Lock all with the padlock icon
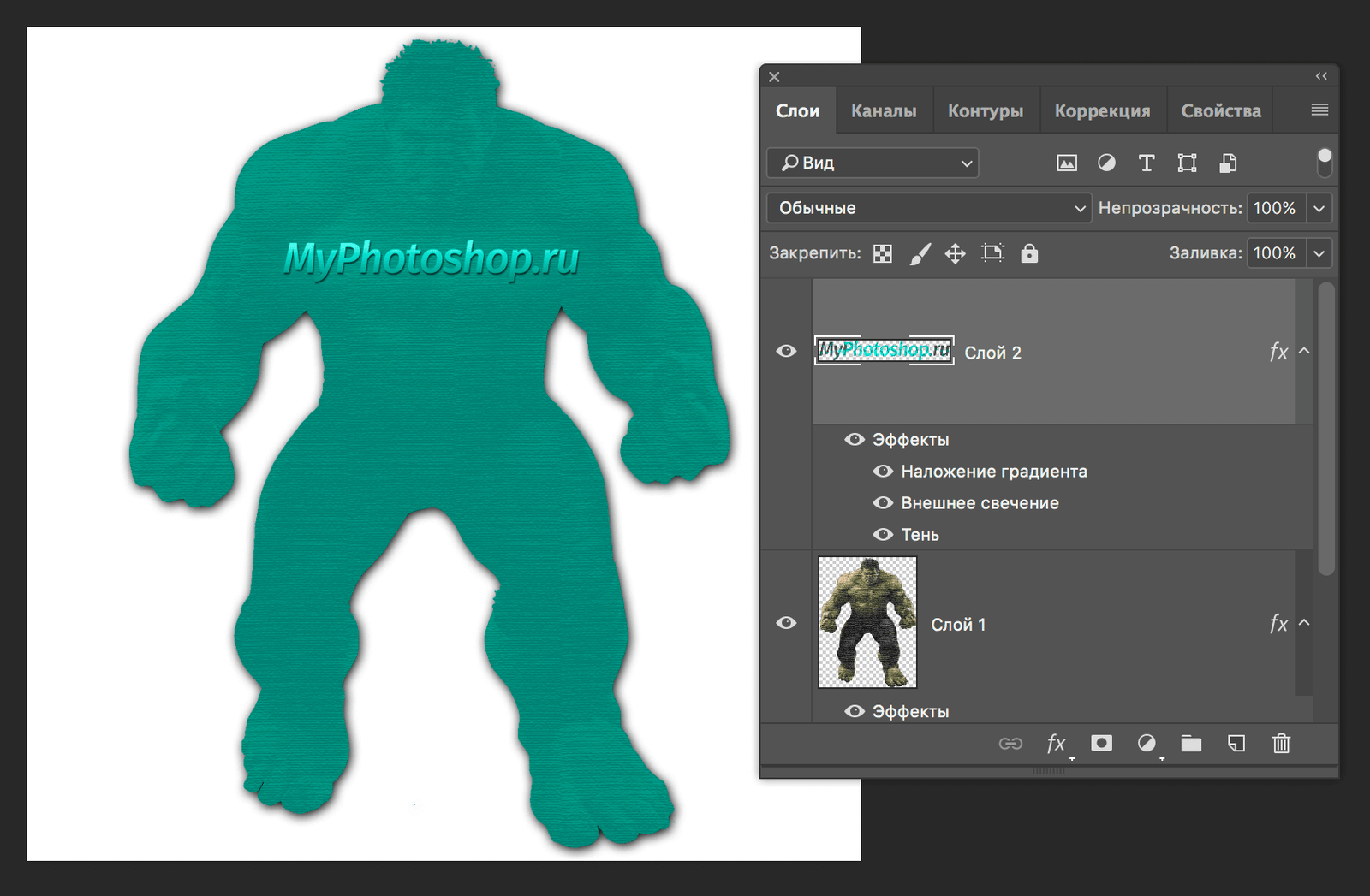Viewport: 1370px width, 896px height. pyautogui.click(x=1029, y=253)
